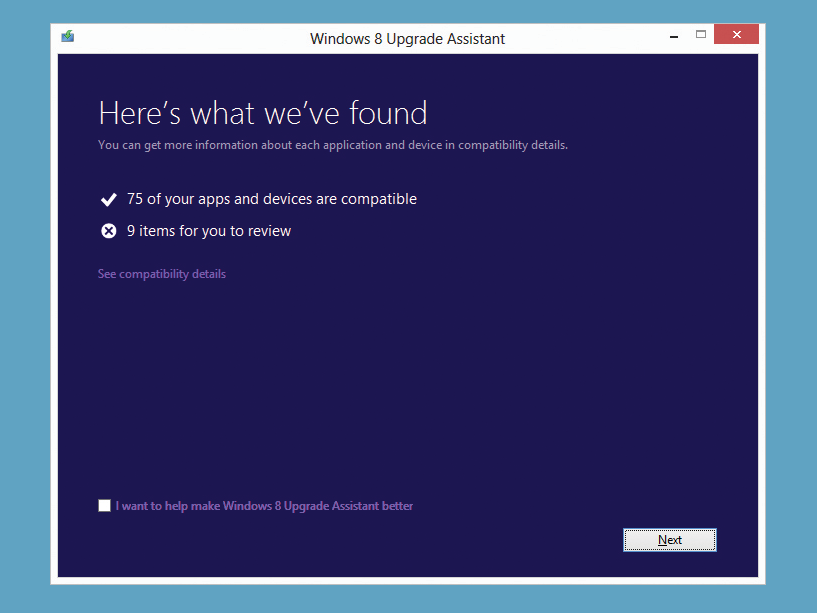This screenshot has height=613, width=817.
Task: Click the white checkmark compatible icon
Action: (x=108, y=199)
